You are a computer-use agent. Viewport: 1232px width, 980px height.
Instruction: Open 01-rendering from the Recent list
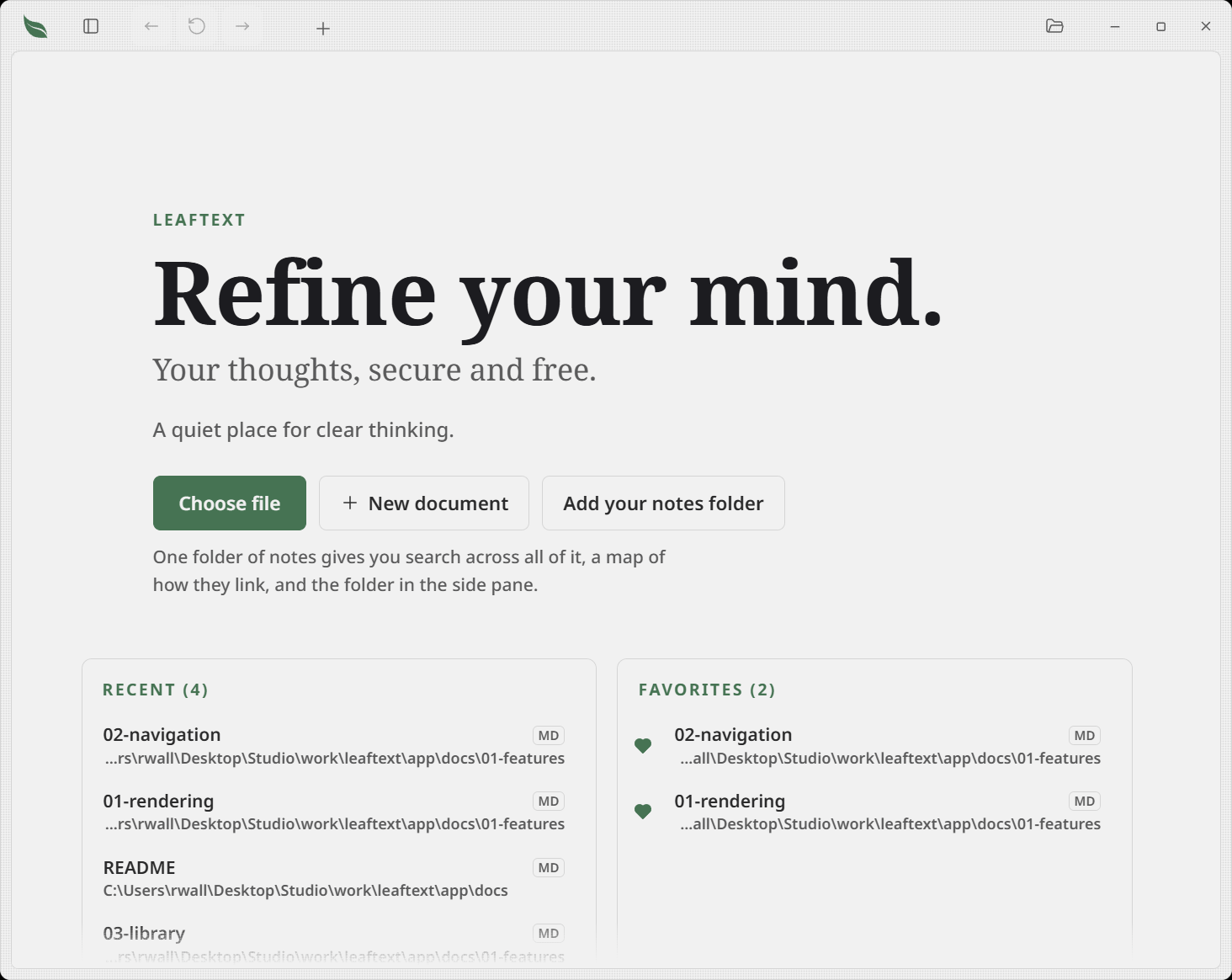coord(334,812)
